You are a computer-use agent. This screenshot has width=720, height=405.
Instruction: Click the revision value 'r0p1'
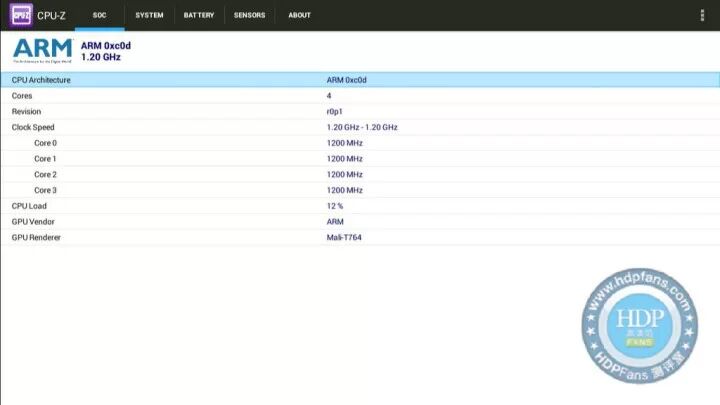334,112
